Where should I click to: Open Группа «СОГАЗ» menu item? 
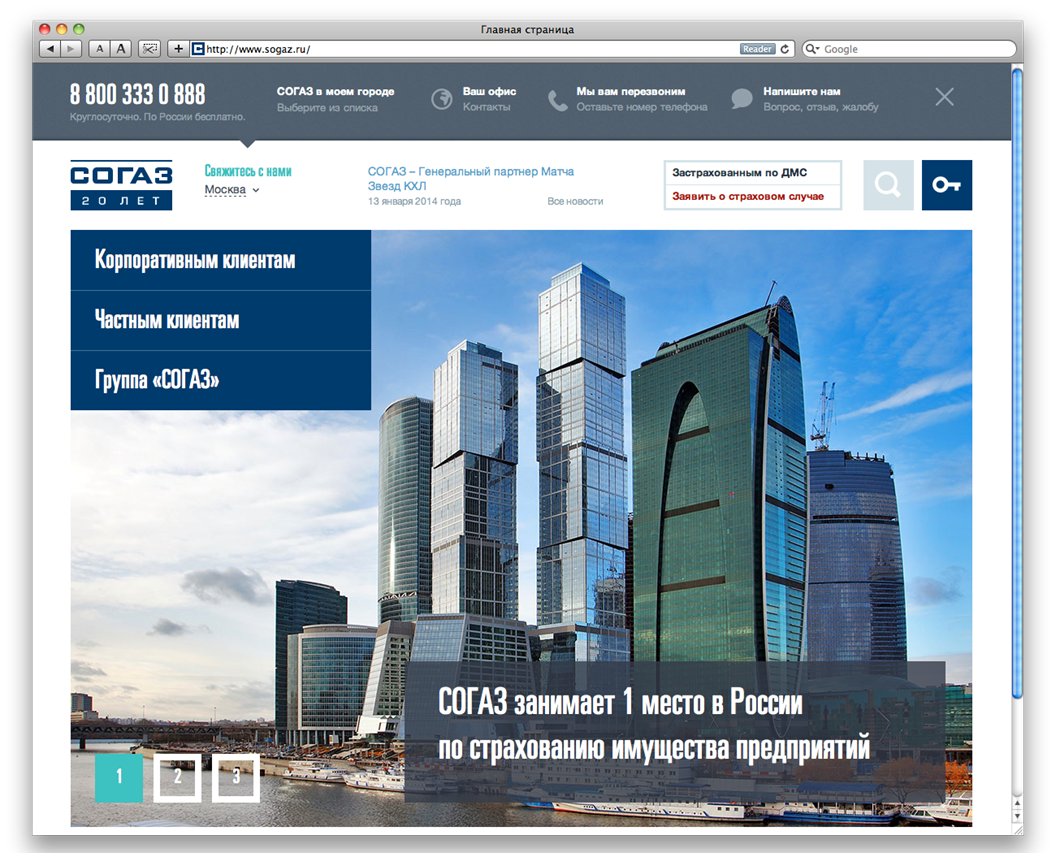[x=221, y=380]
